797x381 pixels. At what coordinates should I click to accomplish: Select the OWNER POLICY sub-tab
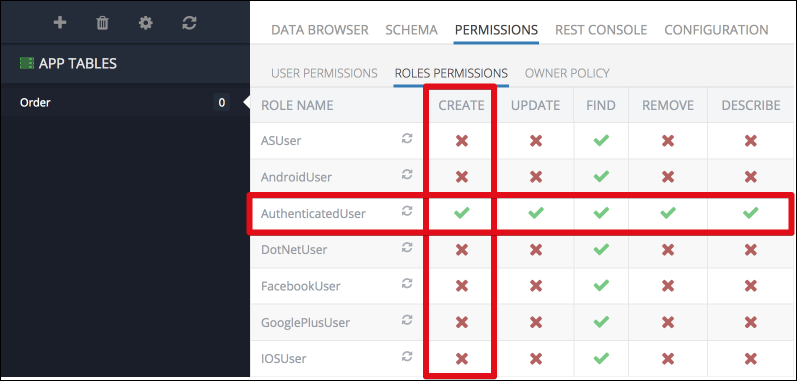coord(567,73)
